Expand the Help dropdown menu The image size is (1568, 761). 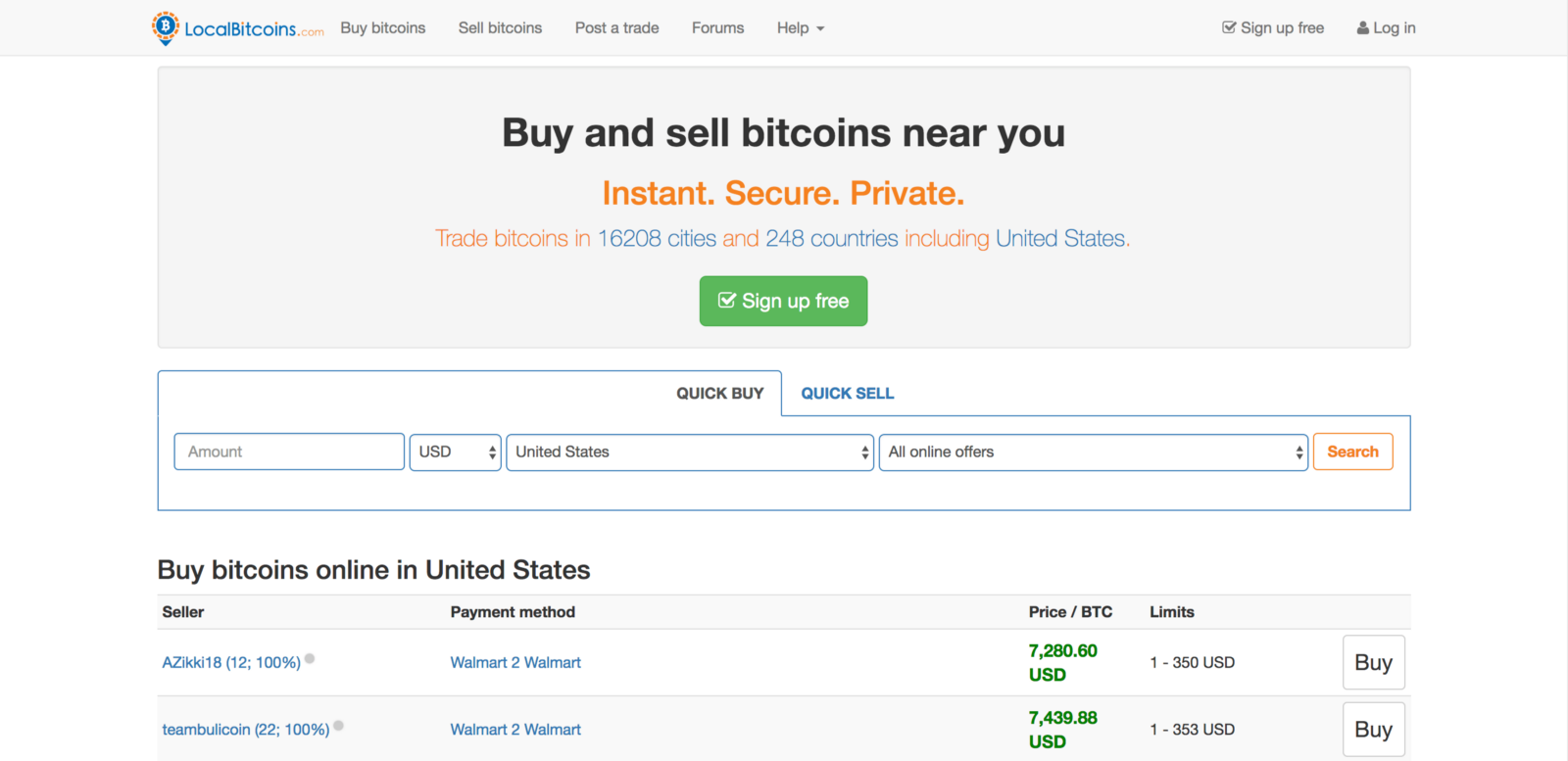tap(801, 27)
